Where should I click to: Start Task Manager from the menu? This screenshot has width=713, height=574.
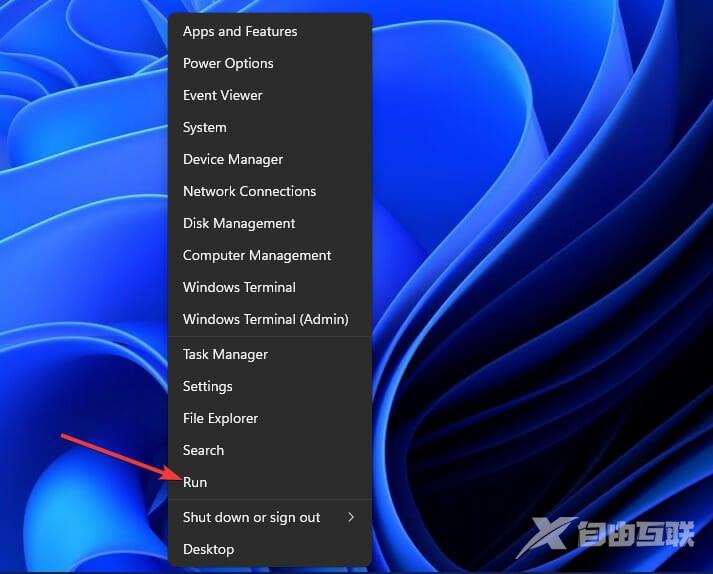tap(225, 354)
